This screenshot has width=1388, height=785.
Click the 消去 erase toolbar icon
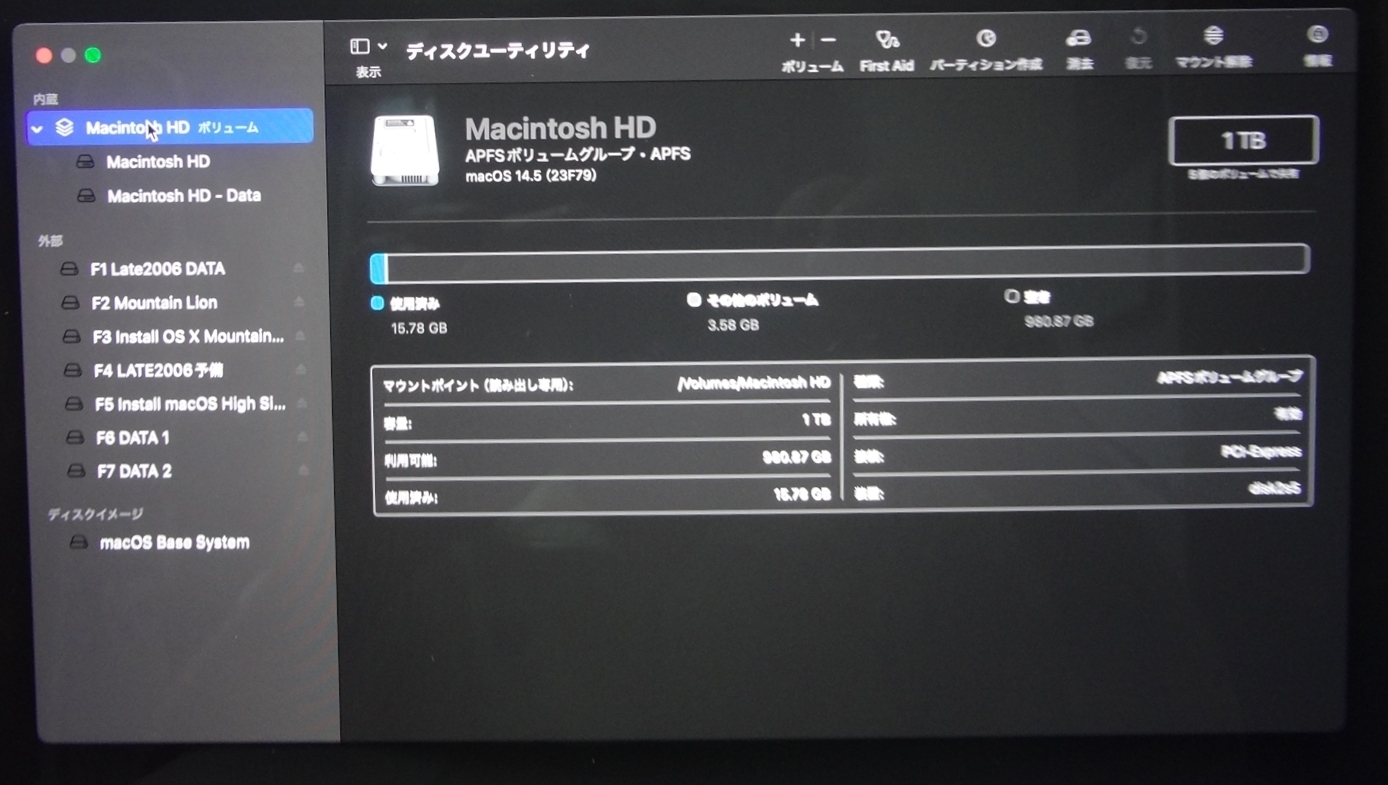tap(1078, 39)
